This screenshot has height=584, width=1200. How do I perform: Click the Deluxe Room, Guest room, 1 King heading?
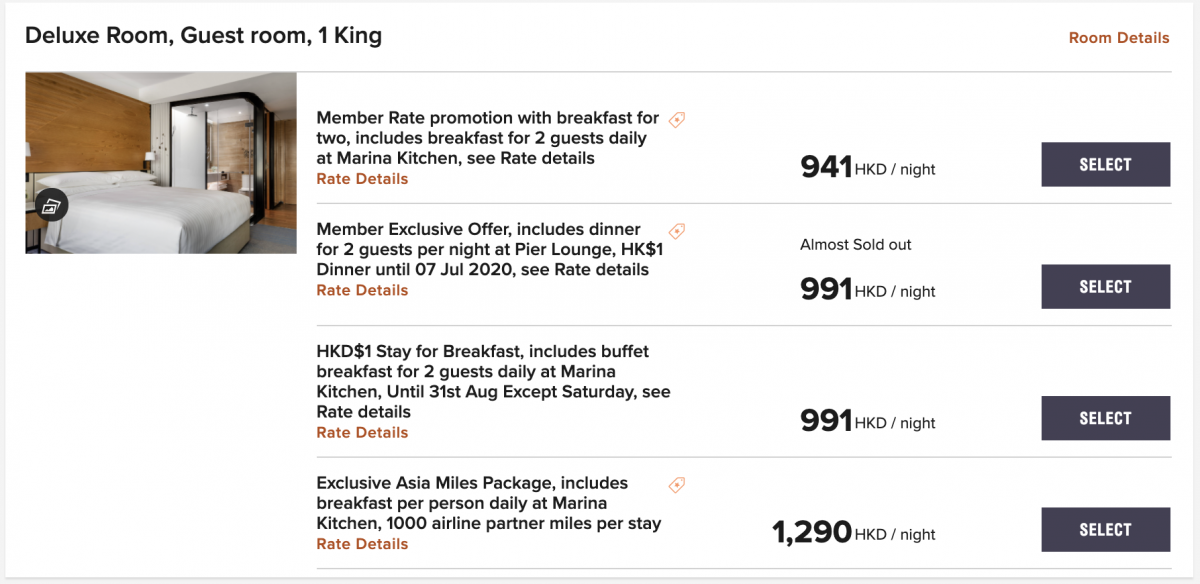(x=203, y=36)
